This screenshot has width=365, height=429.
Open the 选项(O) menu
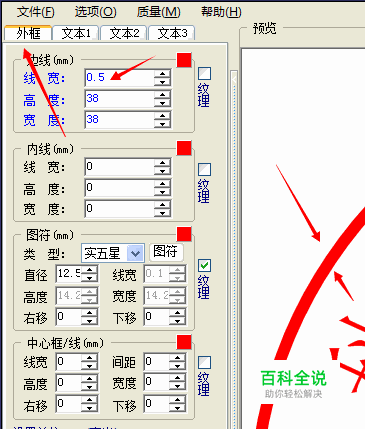96,12
